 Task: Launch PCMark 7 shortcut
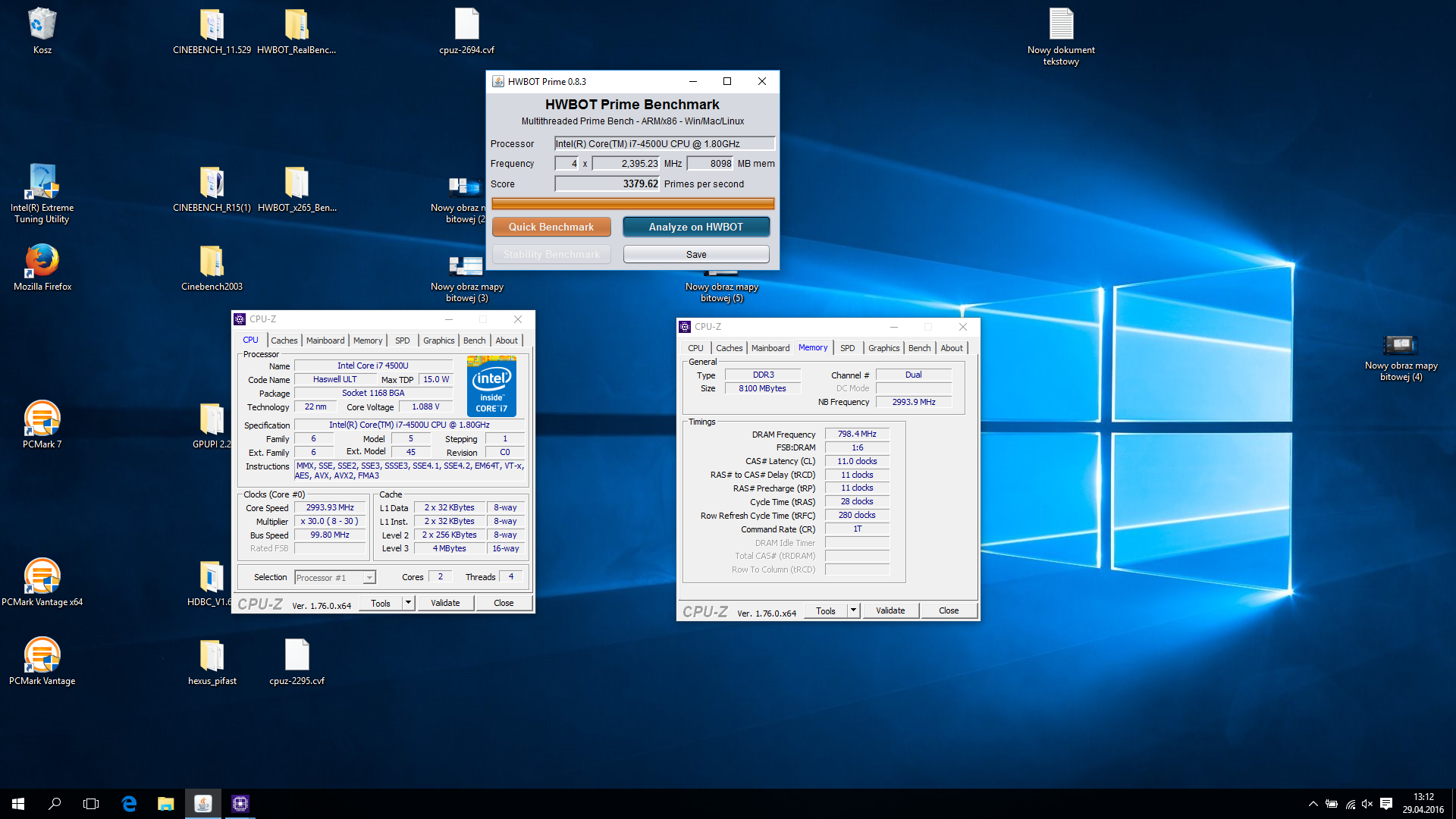(x=42, y=425)
